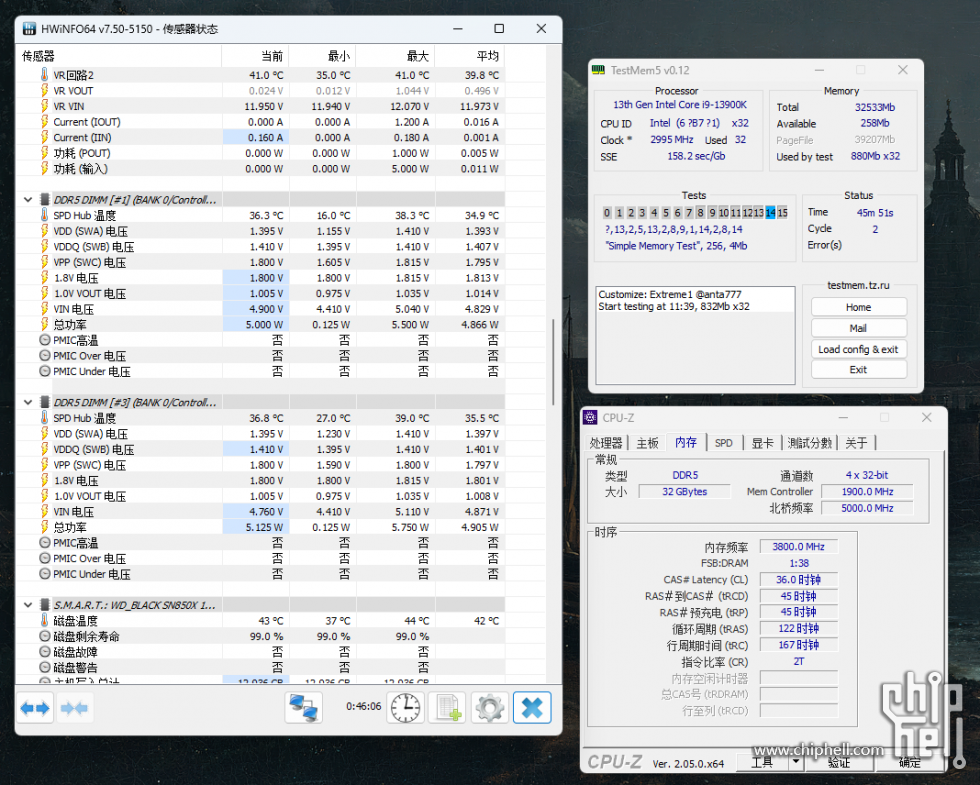Click the log file add icon in HWiNFO
The image size is (980, 785).
(x=448, y=708)
